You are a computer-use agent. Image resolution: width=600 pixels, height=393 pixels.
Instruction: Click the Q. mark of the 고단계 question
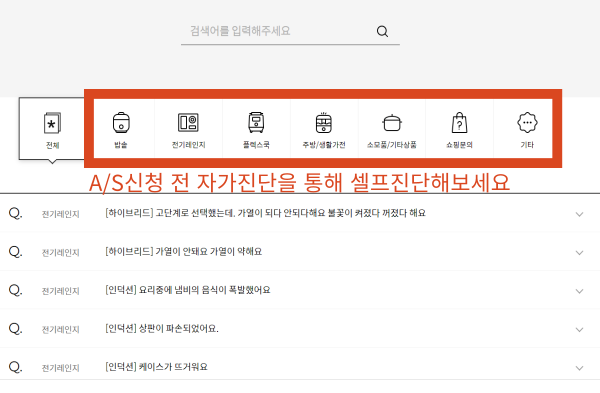point(15,213)
